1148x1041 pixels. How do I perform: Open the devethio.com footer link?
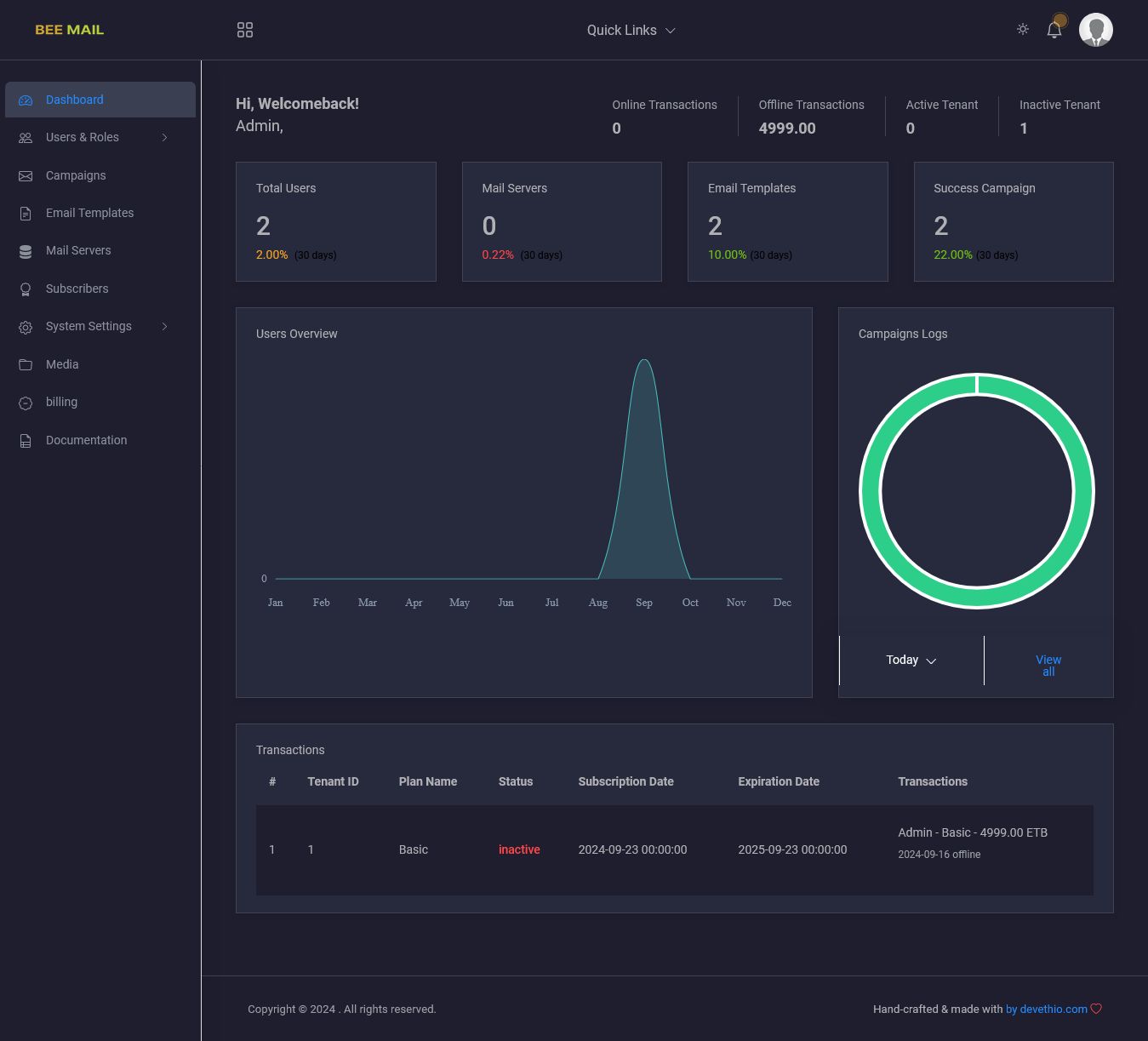point(1053,1009)
